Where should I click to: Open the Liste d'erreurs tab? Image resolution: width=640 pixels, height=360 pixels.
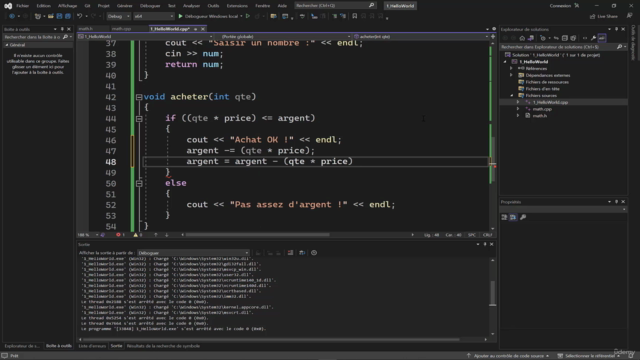(92, 346)
